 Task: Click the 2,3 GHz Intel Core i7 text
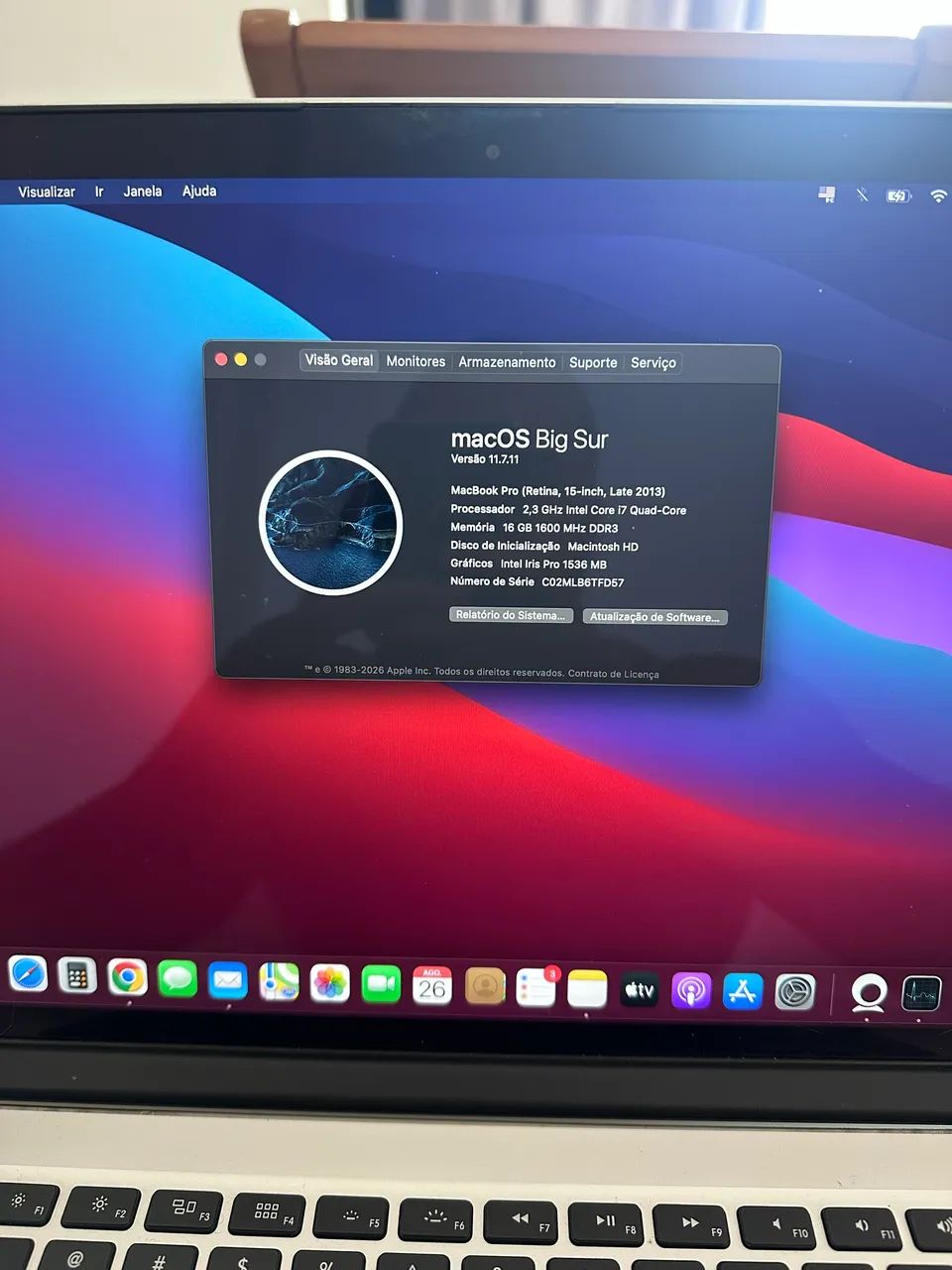604,510
